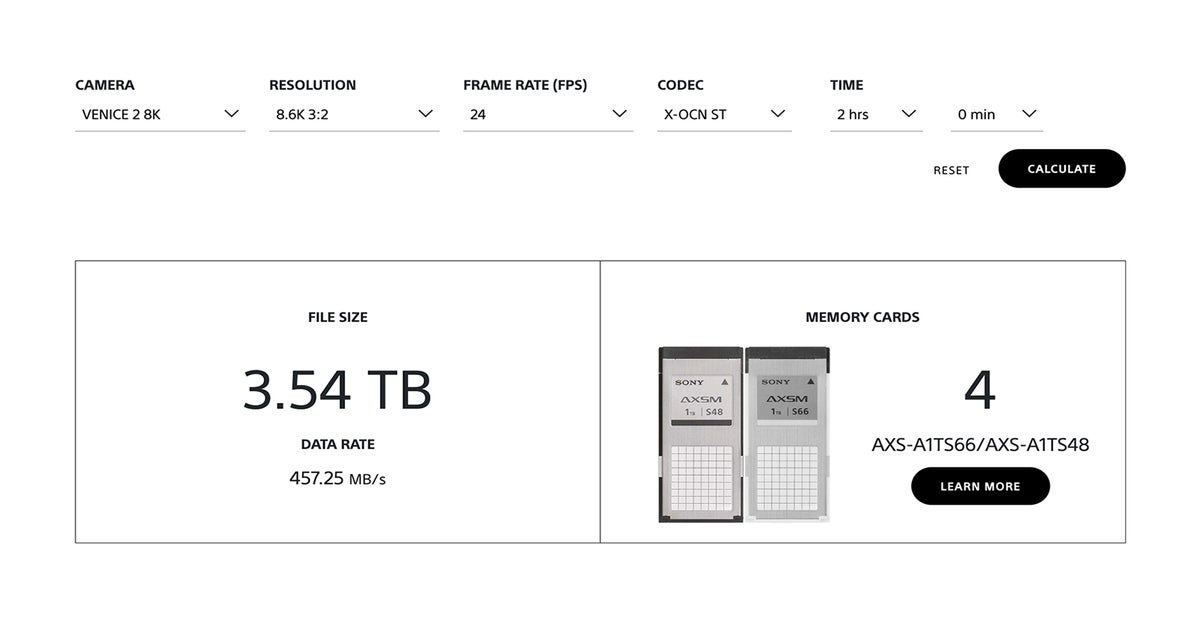Screen dimensions: 1200x630
Task: Click the chevron arrow next to 8.6K 3:2
Action: coord(425,114)
